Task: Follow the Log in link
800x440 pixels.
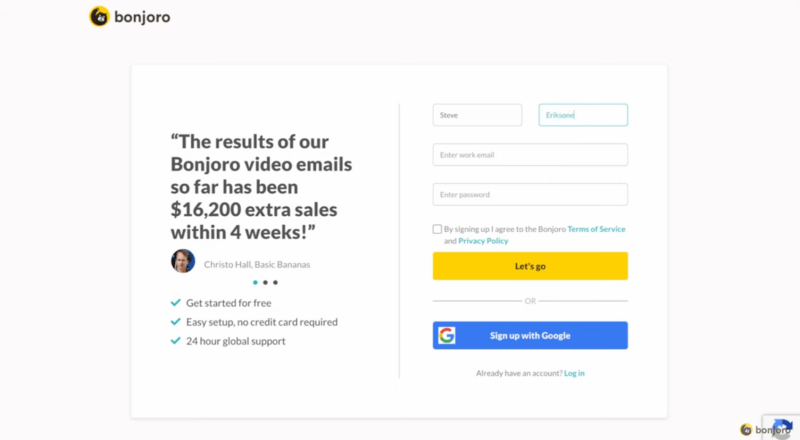Action: pos(574,373)
